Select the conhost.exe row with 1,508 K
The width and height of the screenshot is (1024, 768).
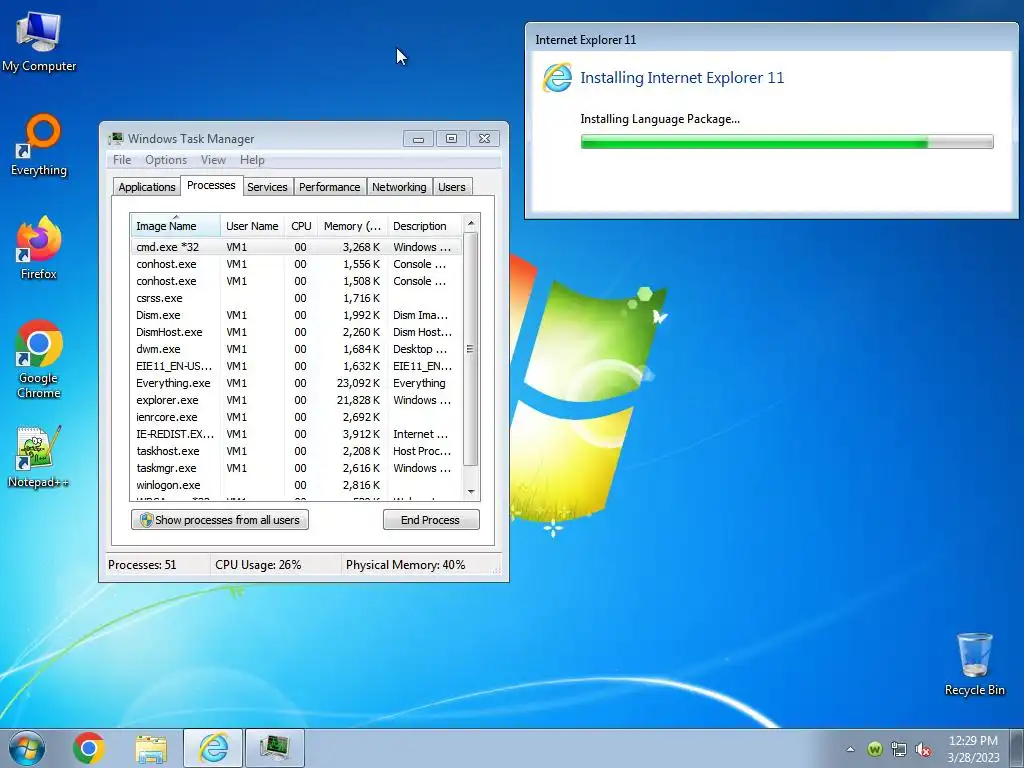click(x=296, y=281)
